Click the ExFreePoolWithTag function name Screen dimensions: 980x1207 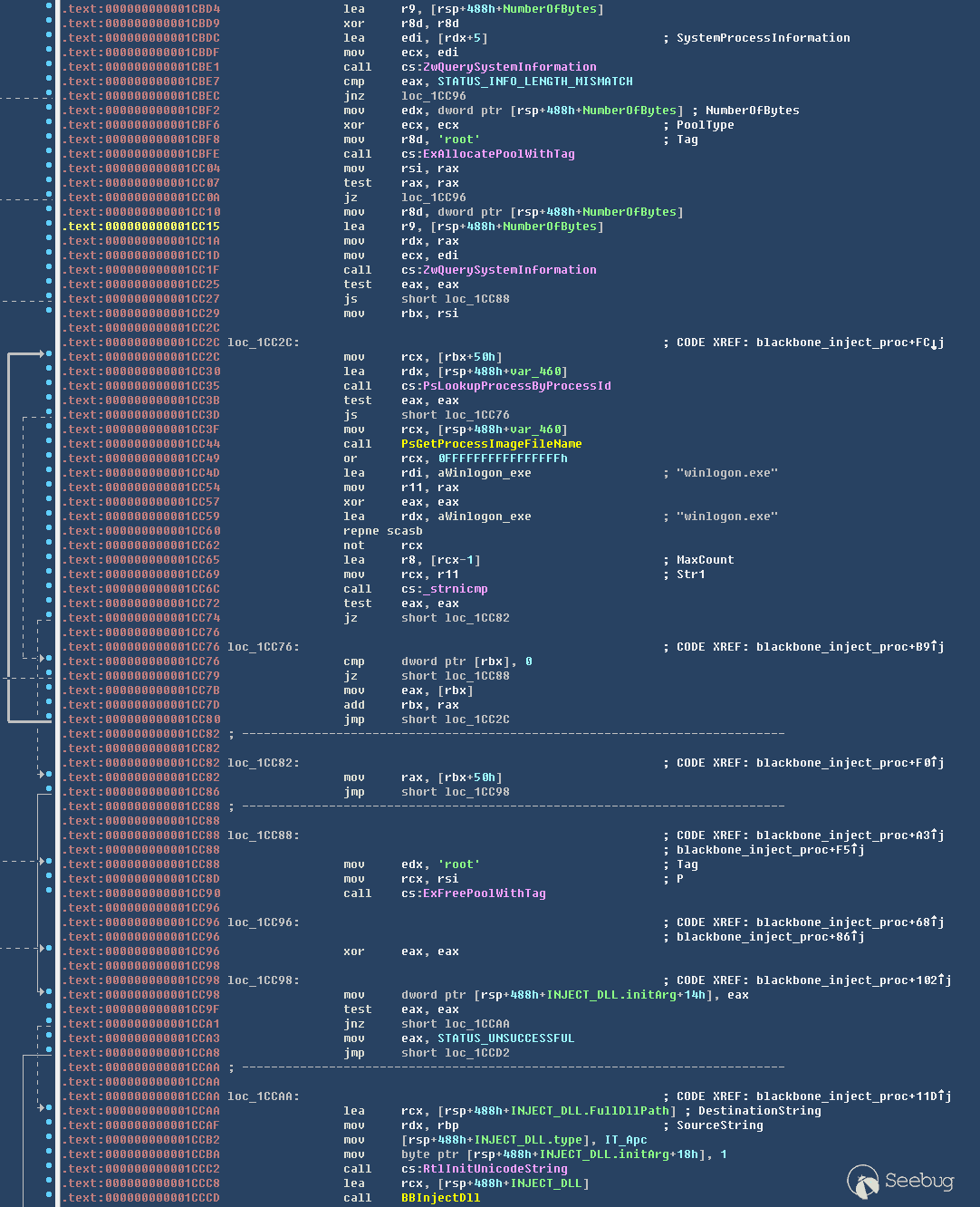[x=485, y=893]
